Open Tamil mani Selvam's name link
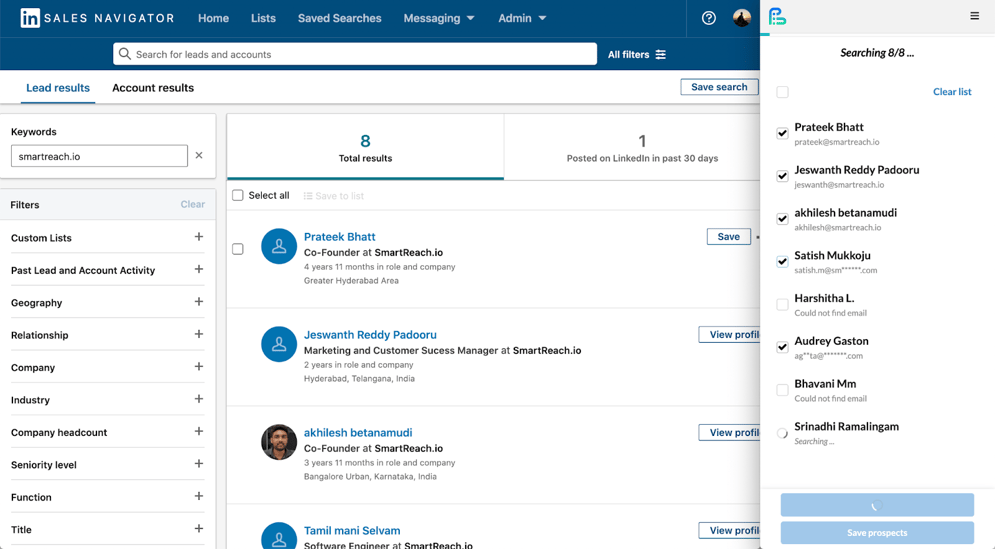Viewport: 995px width, 549px height. coord(352,531)
